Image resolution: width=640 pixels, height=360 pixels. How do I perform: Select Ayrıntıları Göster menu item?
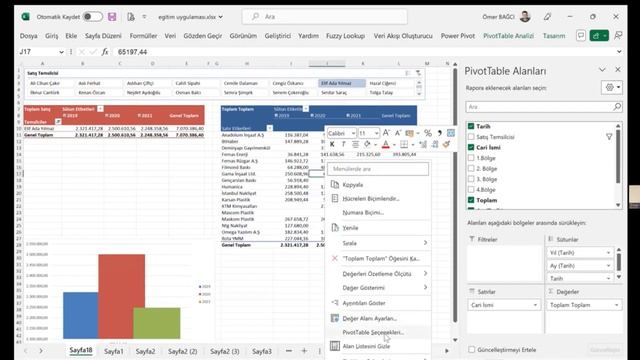[379, 303]
